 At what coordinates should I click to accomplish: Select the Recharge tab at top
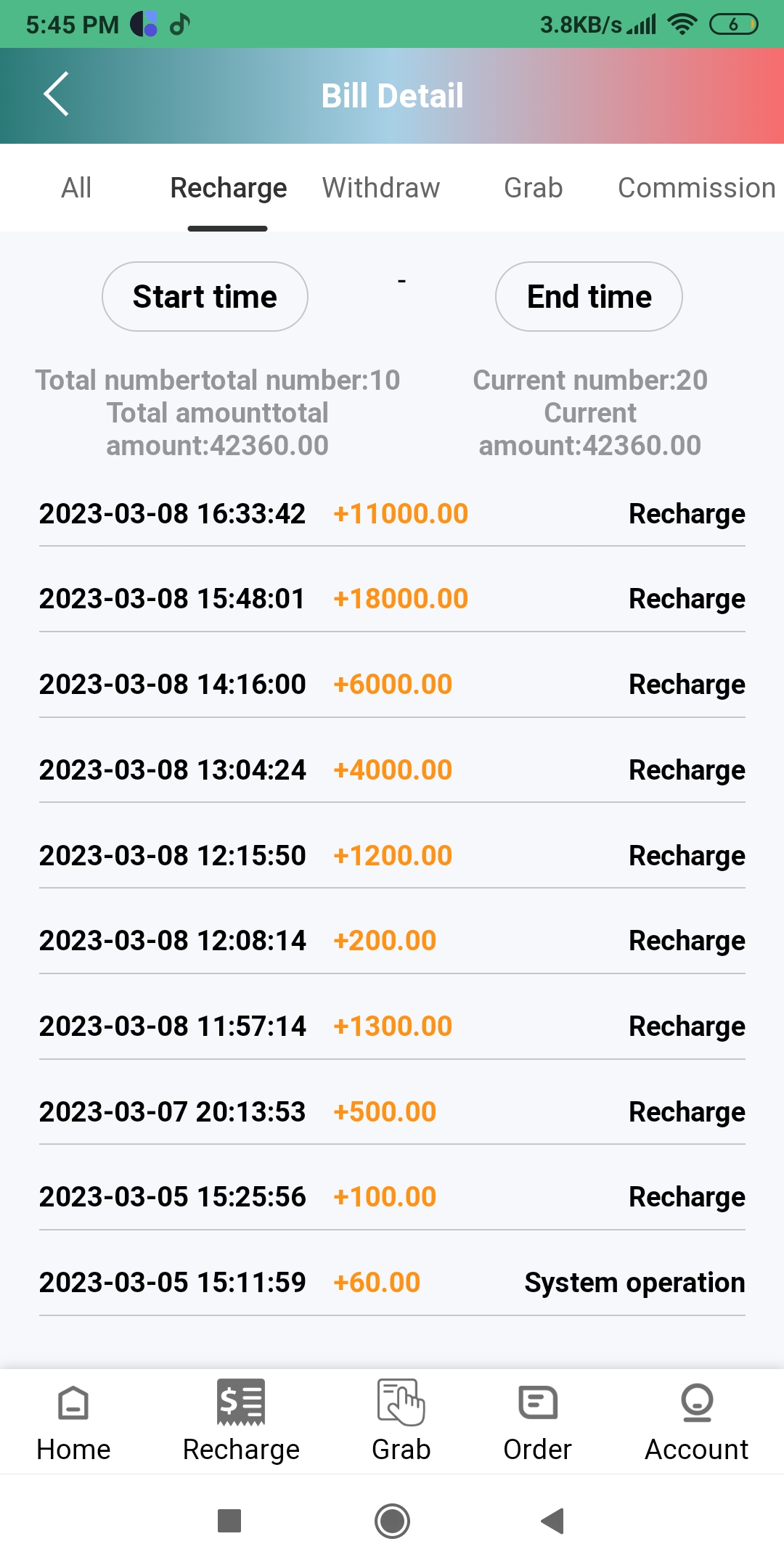(228, 188)
